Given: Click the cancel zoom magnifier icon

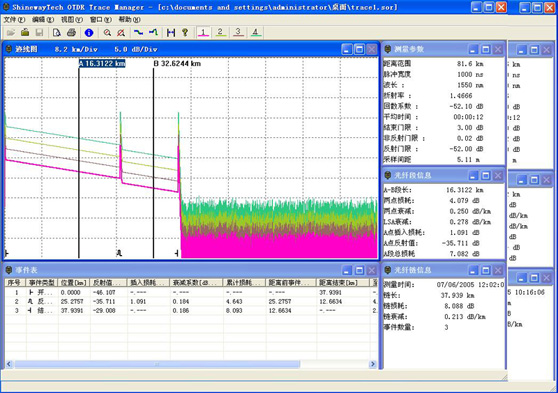Looking at the screenshot, I should (121, 33).
